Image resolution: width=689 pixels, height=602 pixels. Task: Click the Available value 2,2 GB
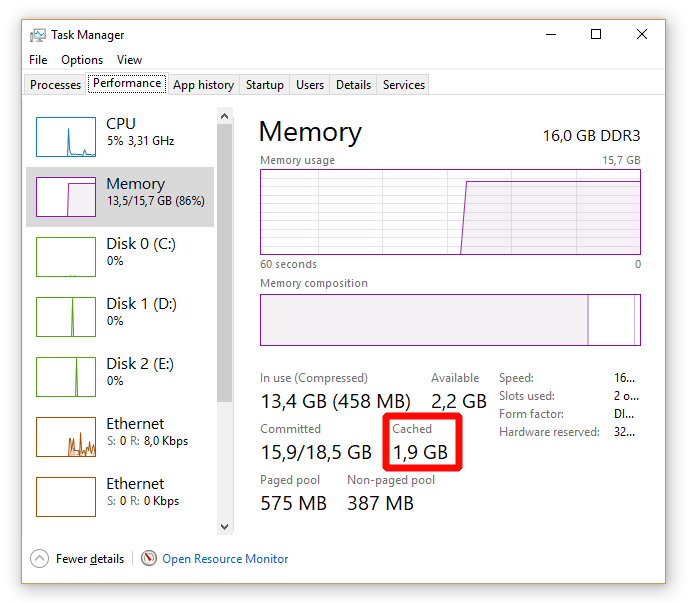pyautogui.click(x=459, y=401)
